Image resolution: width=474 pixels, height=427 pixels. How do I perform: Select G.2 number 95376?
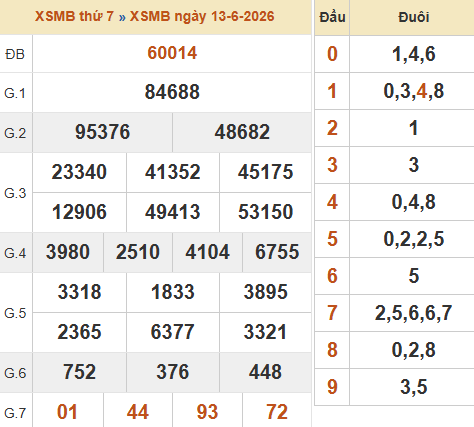[x=102, y=132]
